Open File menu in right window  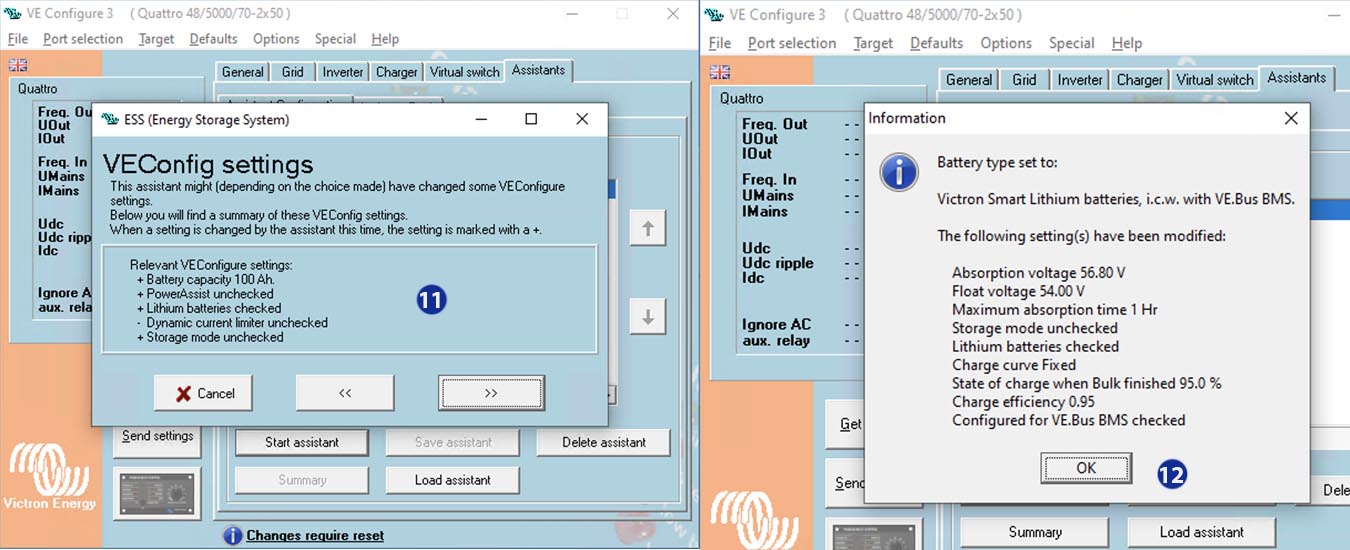[720, 43]
